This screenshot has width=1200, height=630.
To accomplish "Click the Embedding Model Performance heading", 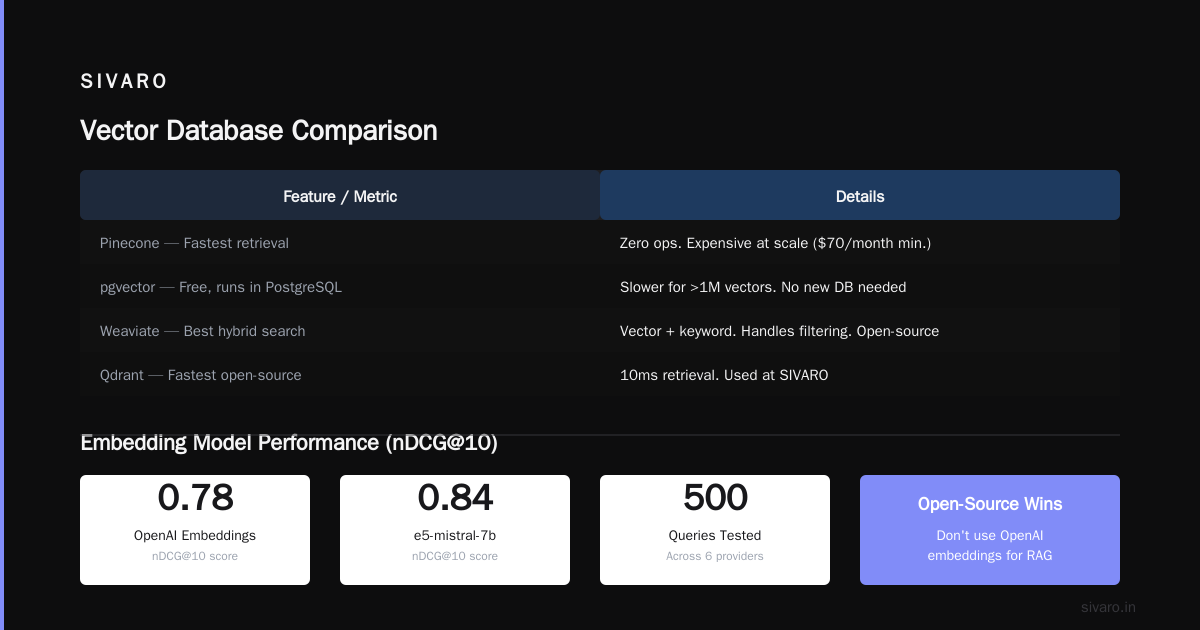I will click(289, 443).
